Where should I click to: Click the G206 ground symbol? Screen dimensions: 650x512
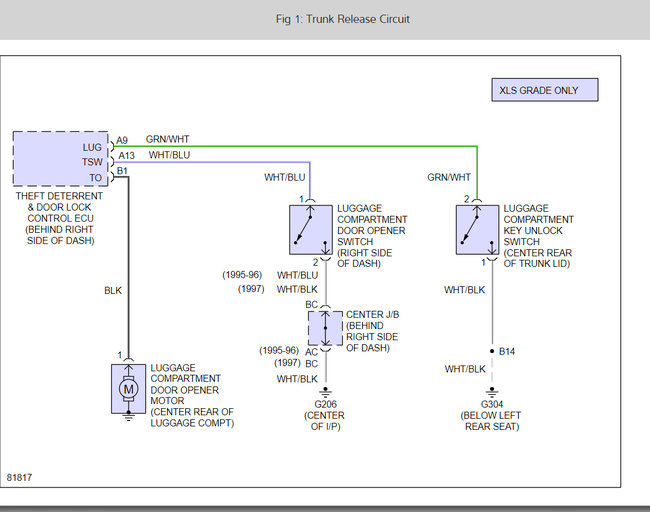coord(325,391)
